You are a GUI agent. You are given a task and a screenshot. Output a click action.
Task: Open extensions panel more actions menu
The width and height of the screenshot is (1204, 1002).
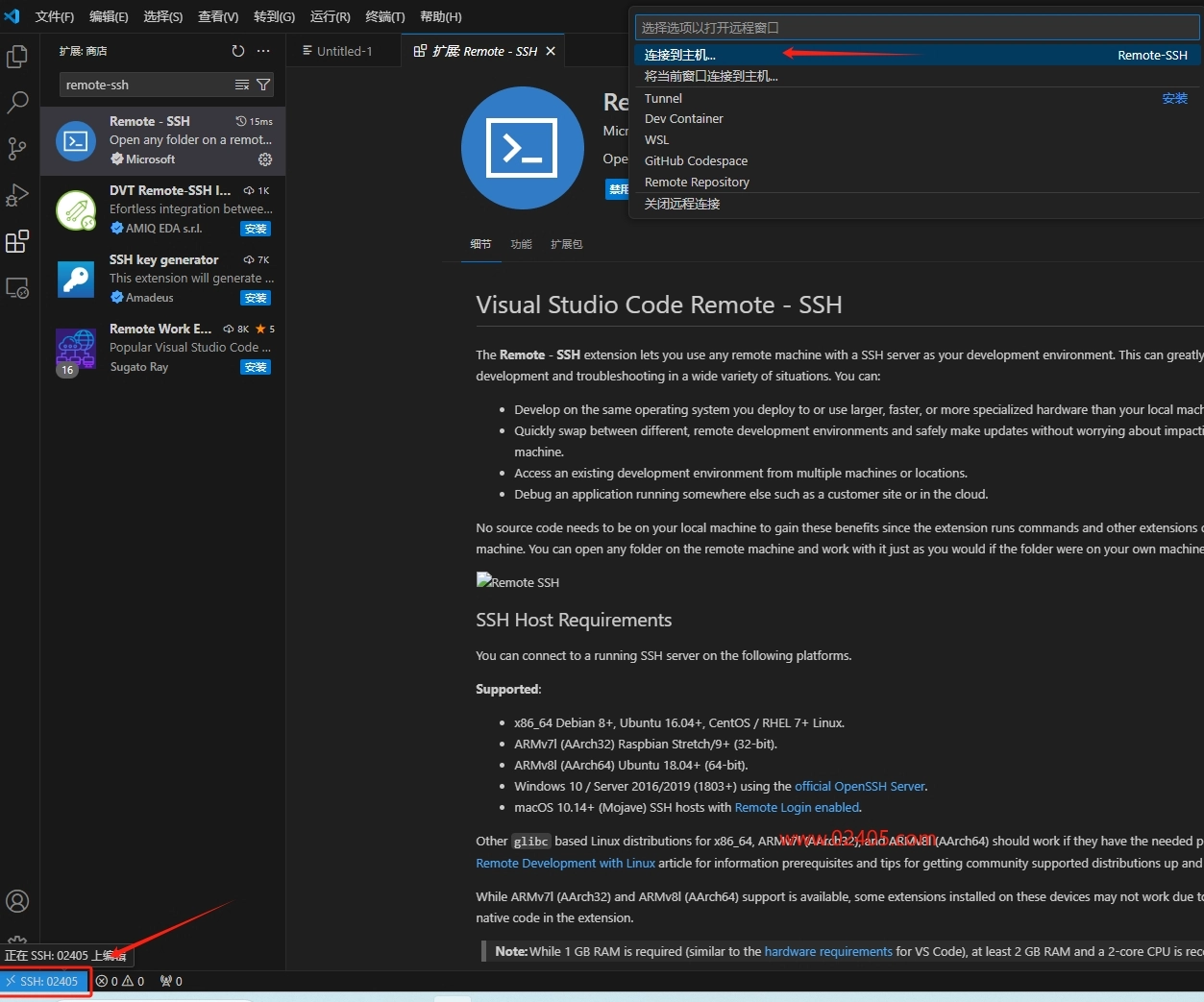point(263,51)
